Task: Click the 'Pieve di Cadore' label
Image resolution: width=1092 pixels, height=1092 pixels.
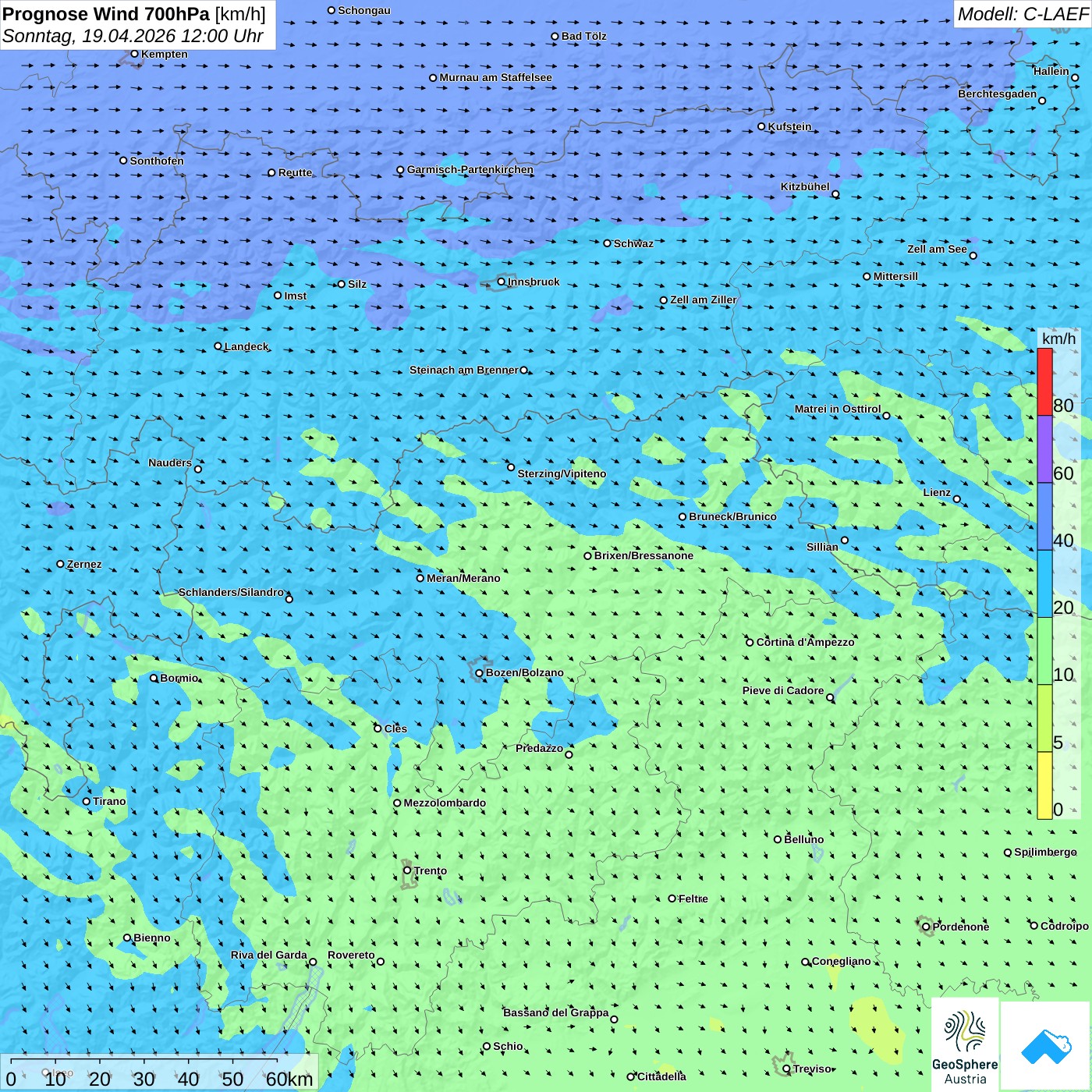Action: 783,690
